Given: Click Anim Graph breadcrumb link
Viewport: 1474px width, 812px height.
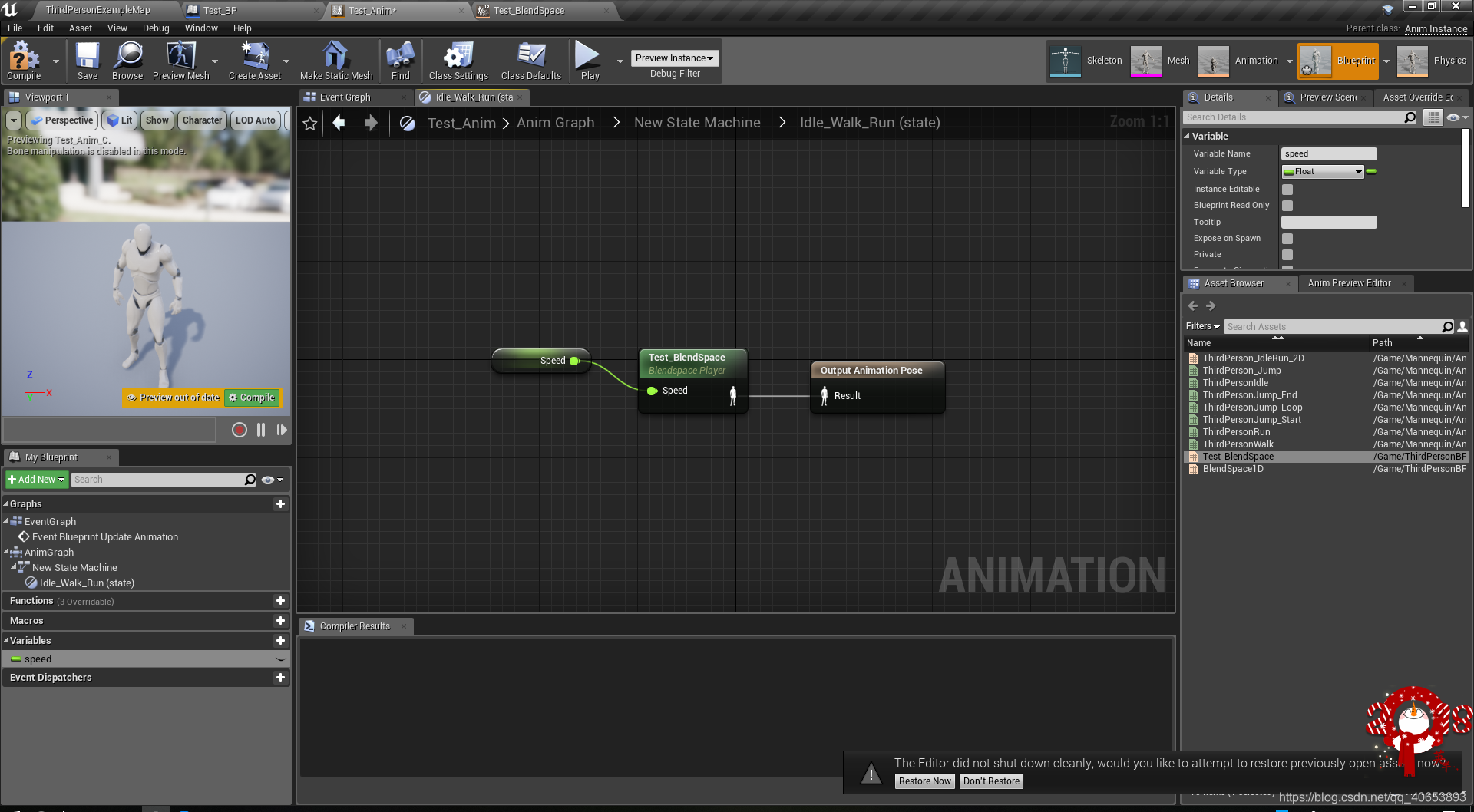Looking at the screenshot, I should [555, 123].
